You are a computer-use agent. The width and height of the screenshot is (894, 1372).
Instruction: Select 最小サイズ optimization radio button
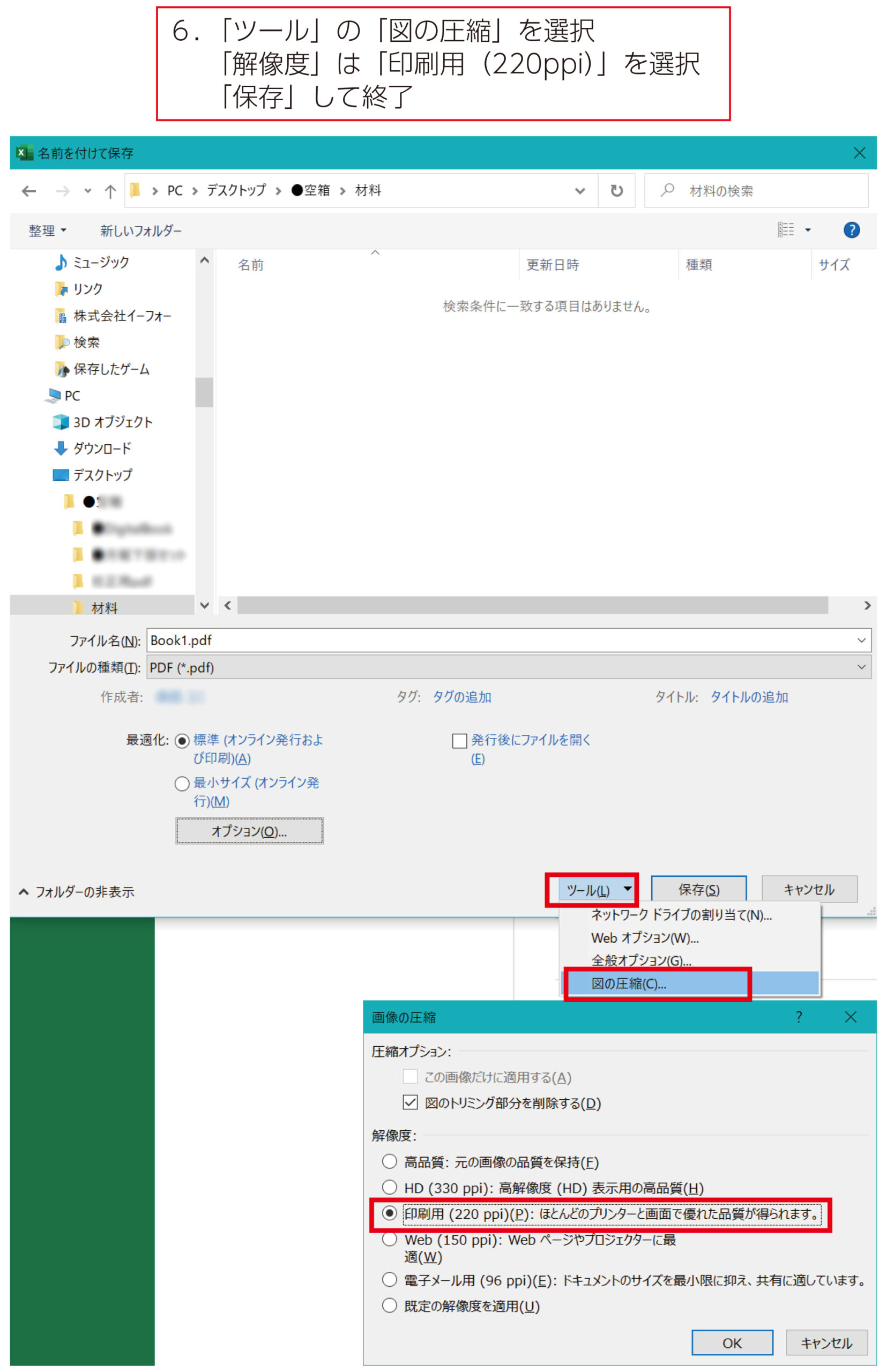[182, 784]
